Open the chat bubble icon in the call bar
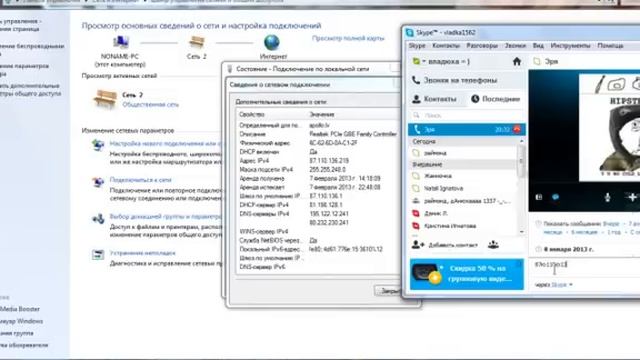The height and width of the screenshot is (360, 640). tap(556, 197)
